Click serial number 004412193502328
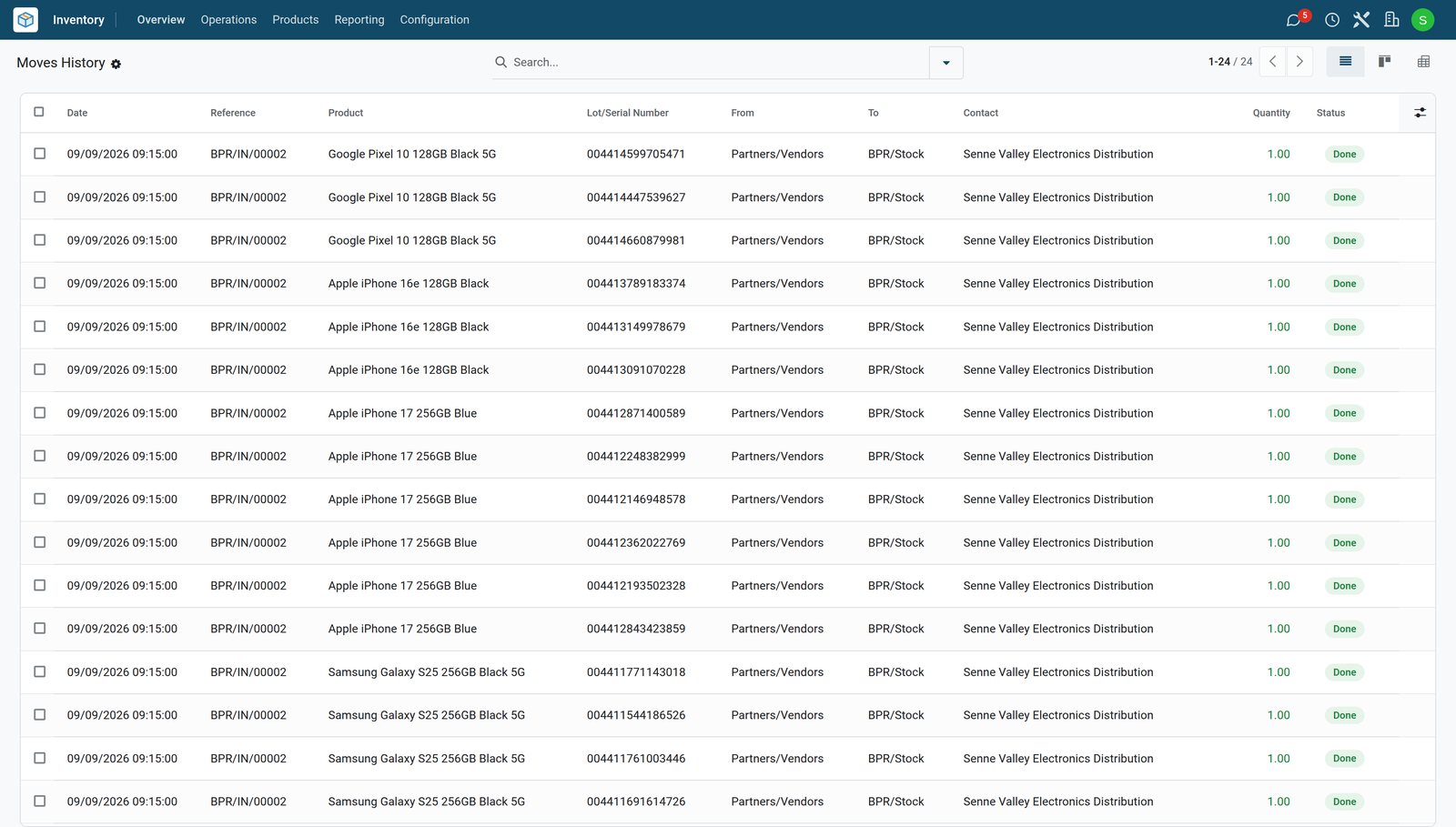 coord(636,586)
